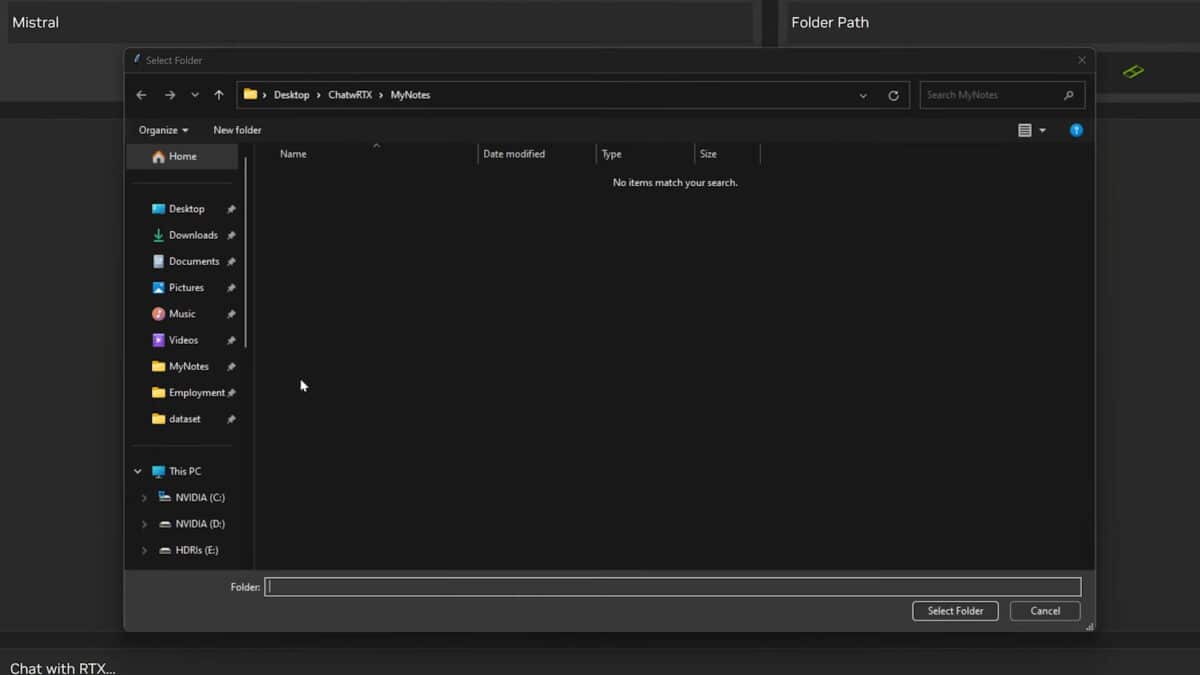Click the pin icon next to Documents
1200x675 pixels.
[x=231, y=261]
